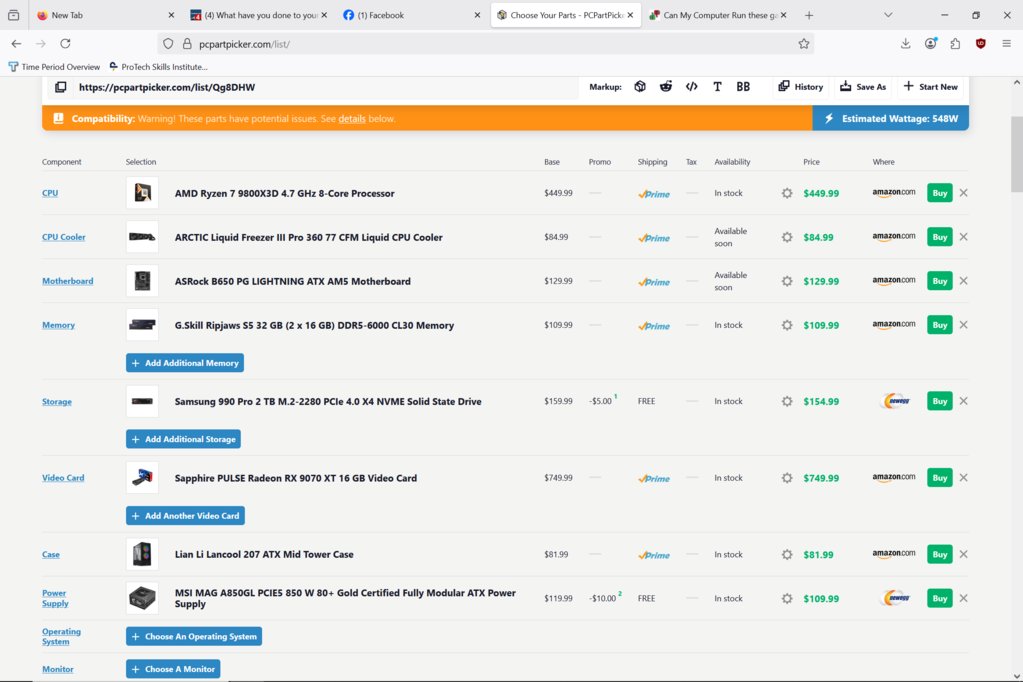1023x682 pixels.
Task: Switch to the New Tab tab
Action: pyautogui.click(x=105, y=15)
